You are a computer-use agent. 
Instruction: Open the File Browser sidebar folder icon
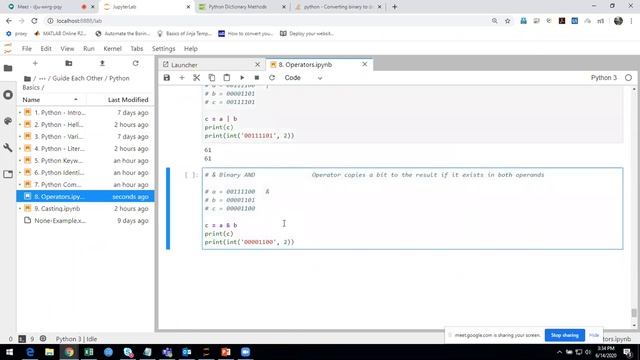[8, 68]
